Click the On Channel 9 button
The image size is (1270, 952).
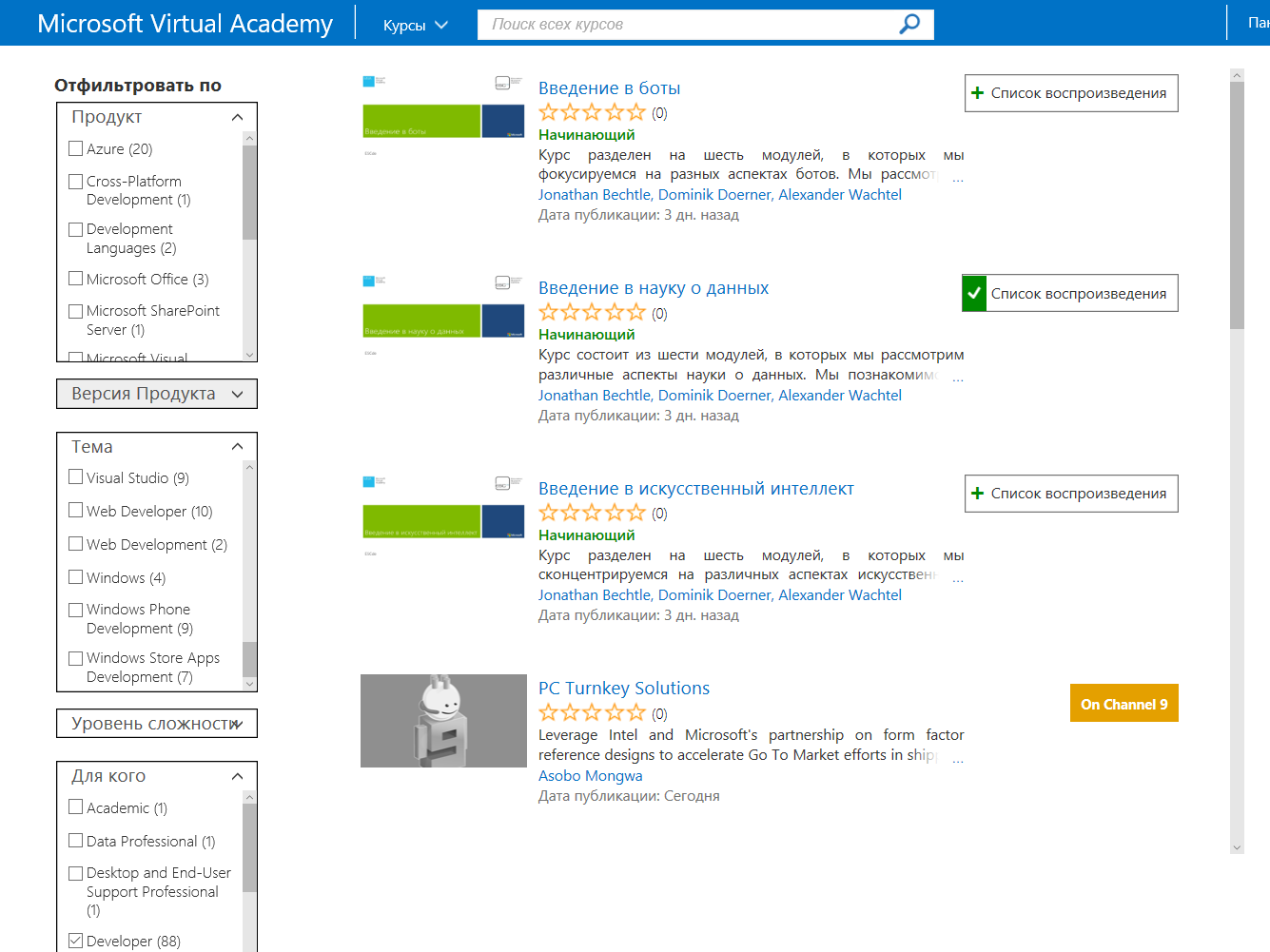coord(1124,703)
